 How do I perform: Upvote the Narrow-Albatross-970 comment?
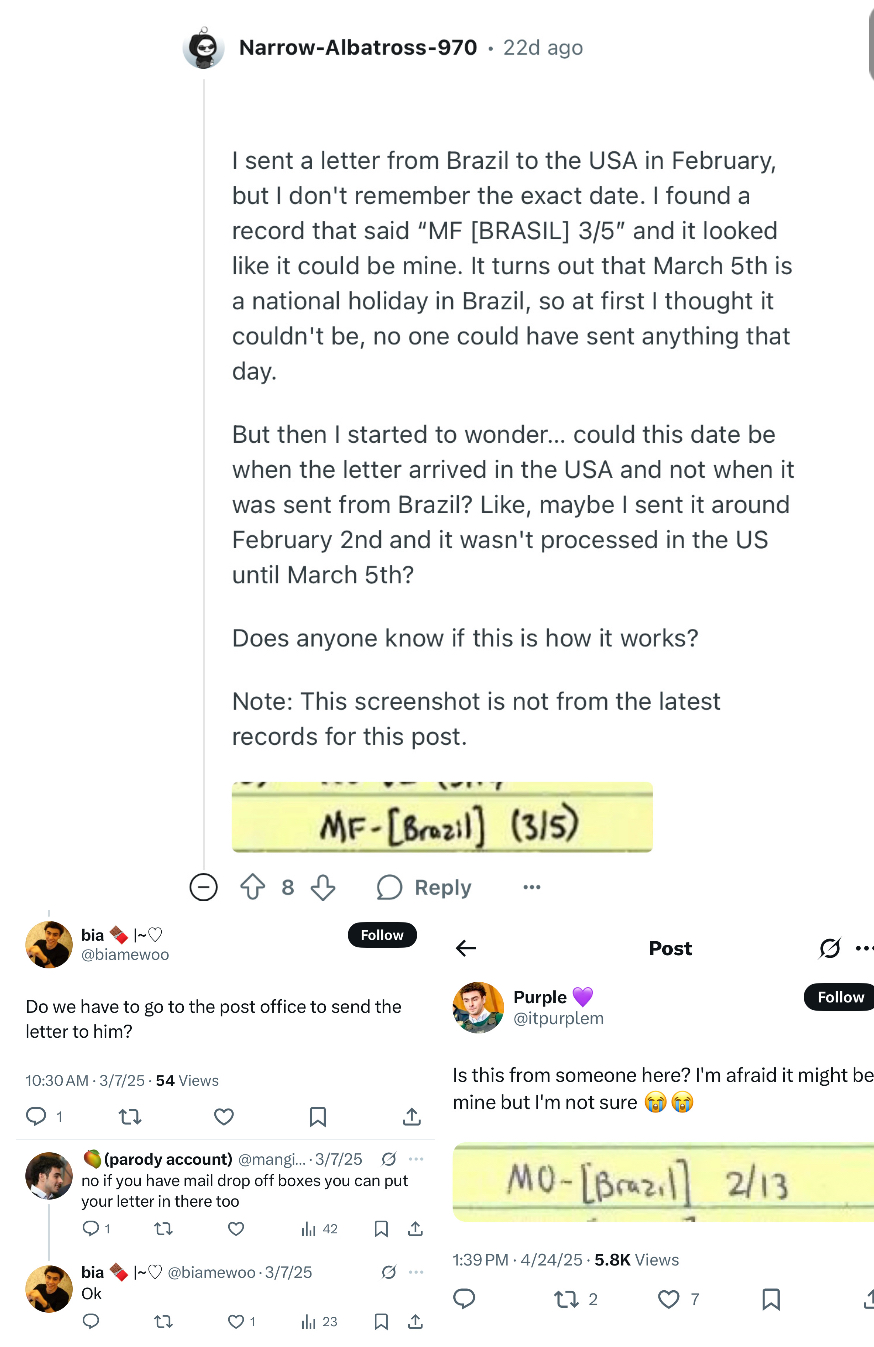pos(253,887)
